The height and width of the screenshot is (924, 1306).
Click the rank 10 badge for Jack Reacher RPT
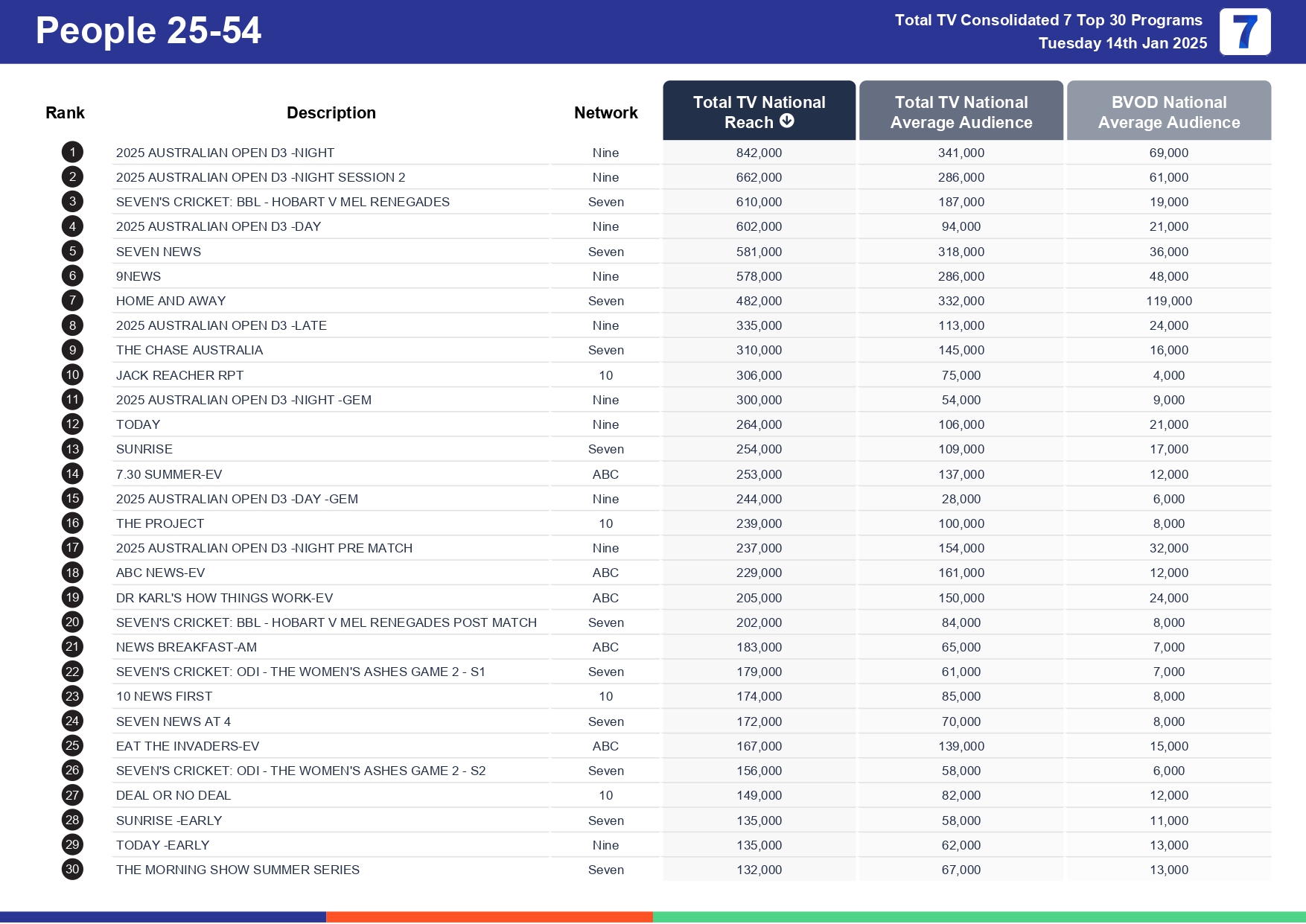point(71,375)
